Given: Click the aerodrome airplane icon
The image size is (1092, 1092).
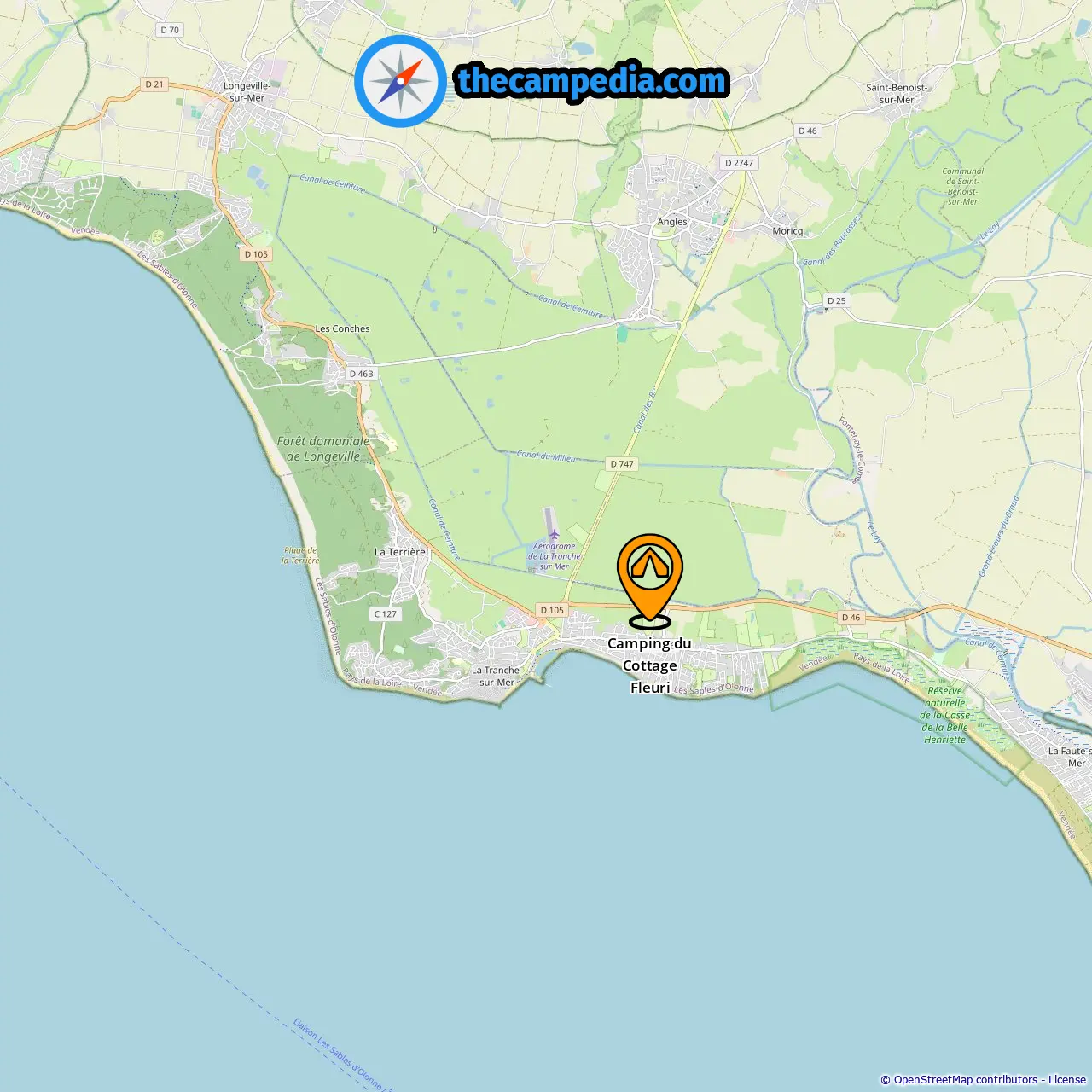Looking at the screenshot, I should click(554, 534).
